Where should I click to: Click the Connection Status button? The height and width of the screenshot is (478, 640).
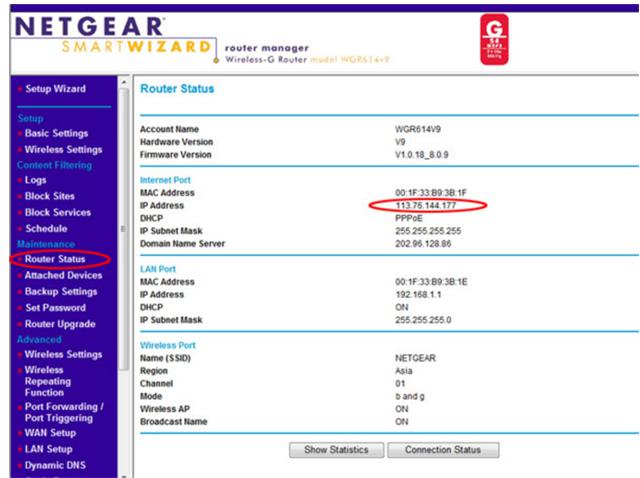pyautogui.click(x=443, y=450)
